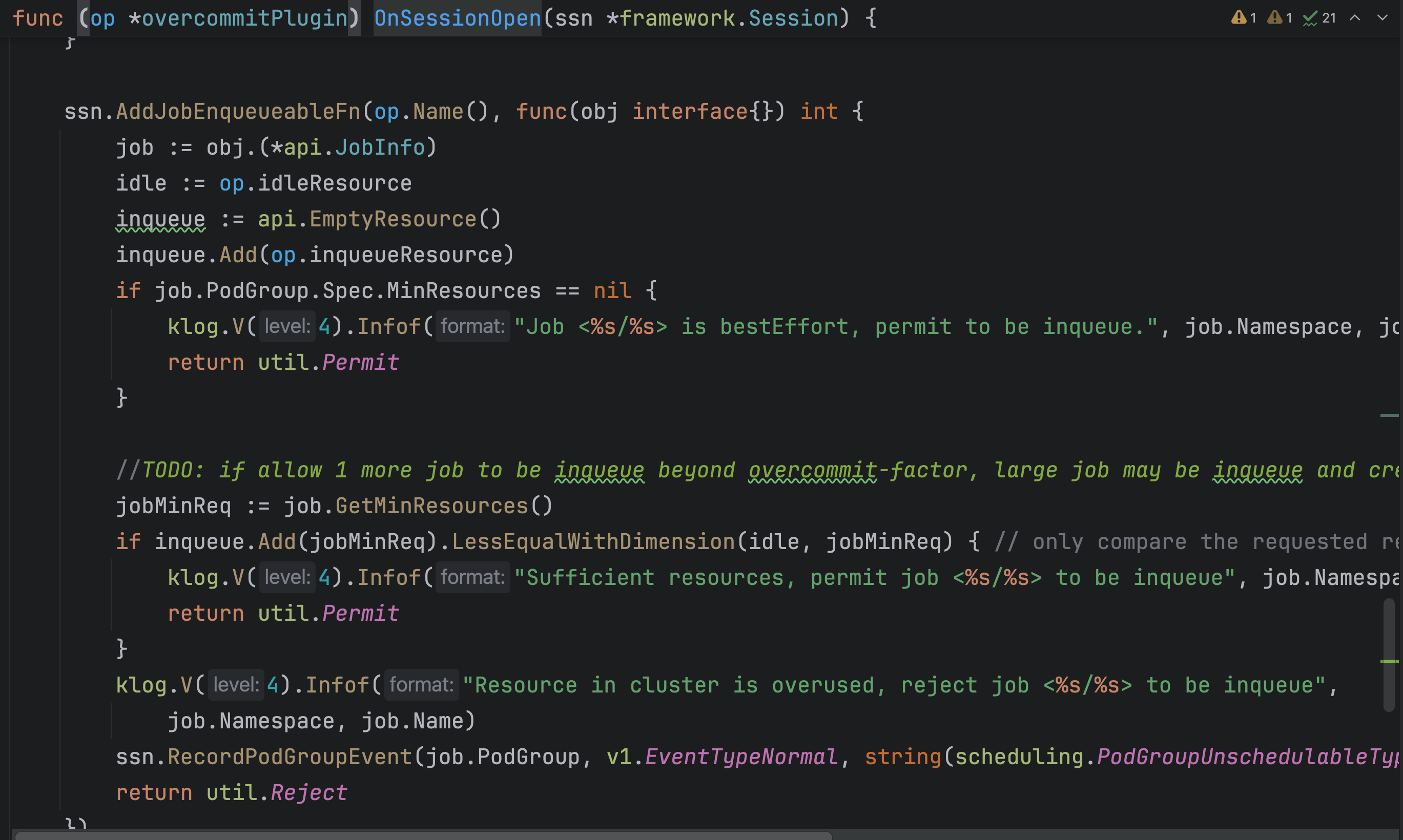Click overcommitPlugin type in sticky header

tap(244, 18)
